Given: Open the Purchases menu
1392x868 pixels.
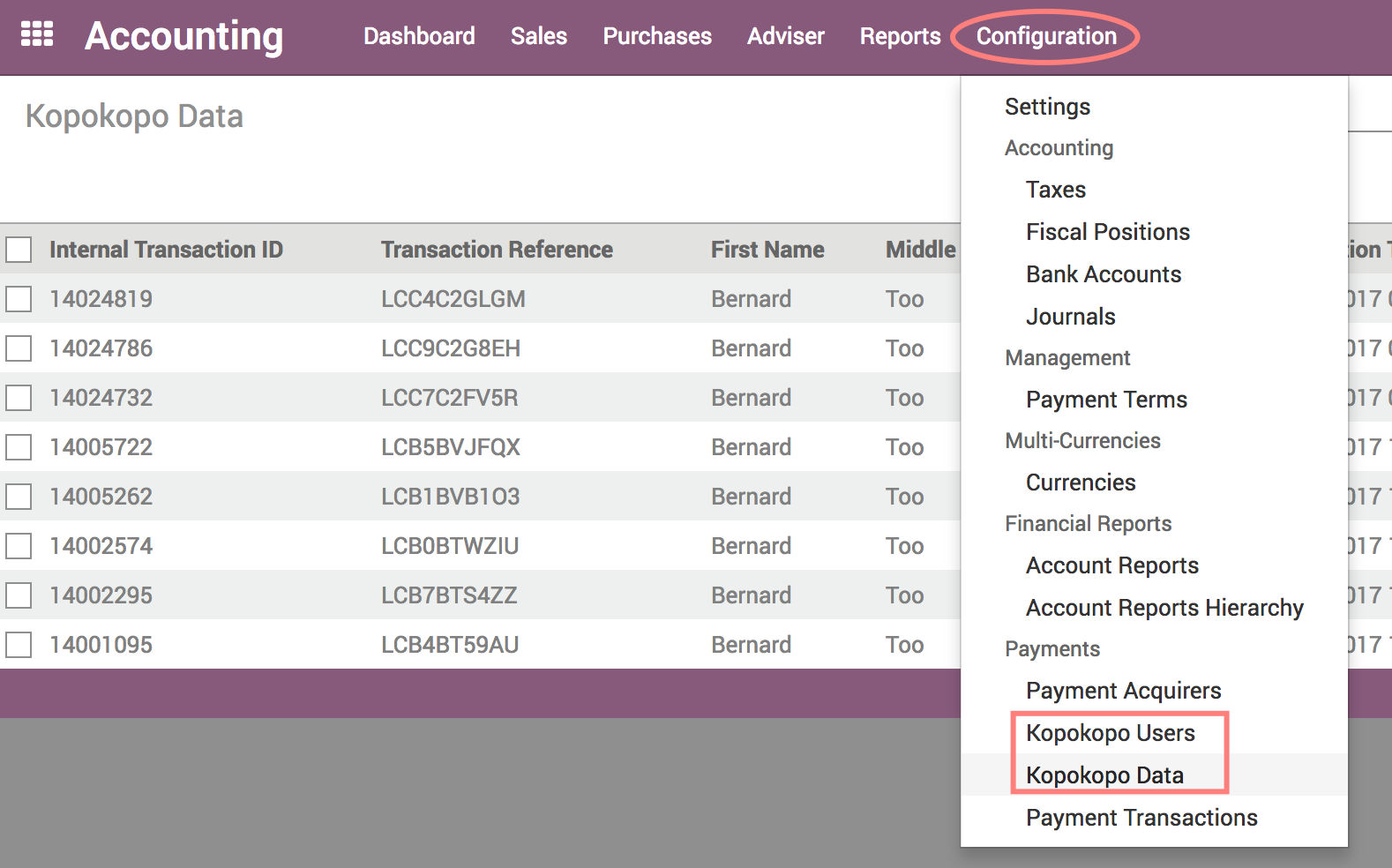Looking at the screenshot, I should [657, 36].
